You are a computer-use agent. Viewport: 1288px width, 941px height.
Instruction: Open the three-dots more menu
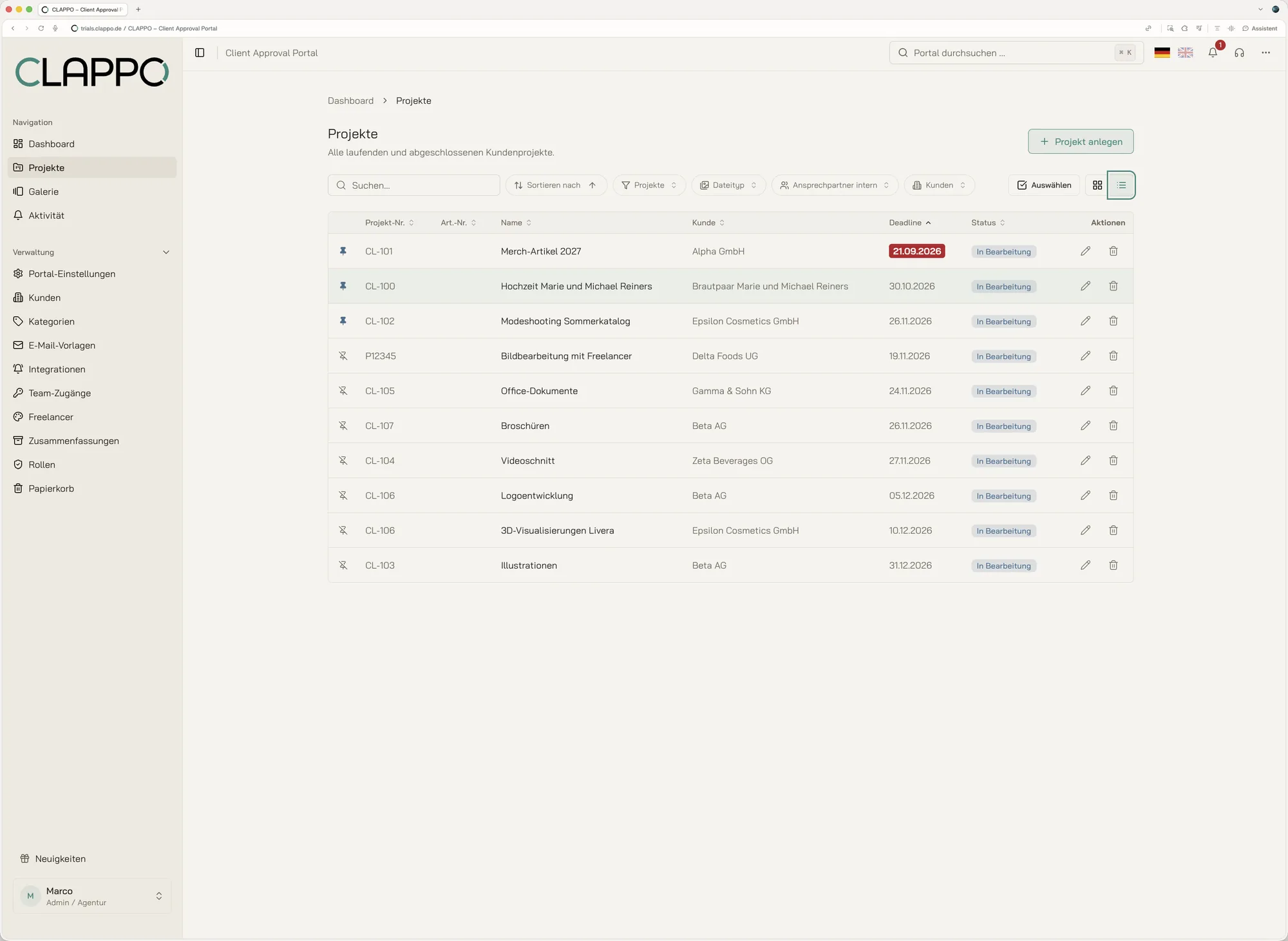point(1265,53)
